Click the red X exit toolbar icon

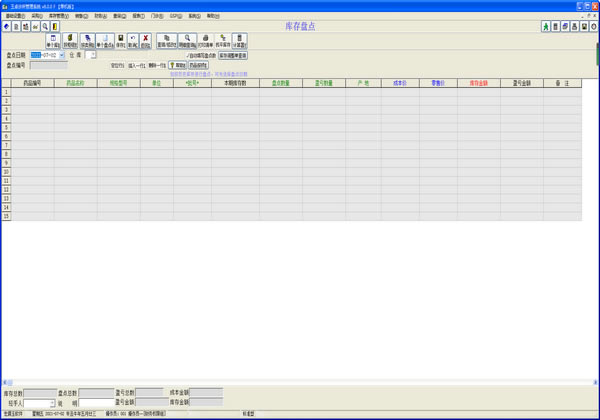pos(146,41)
